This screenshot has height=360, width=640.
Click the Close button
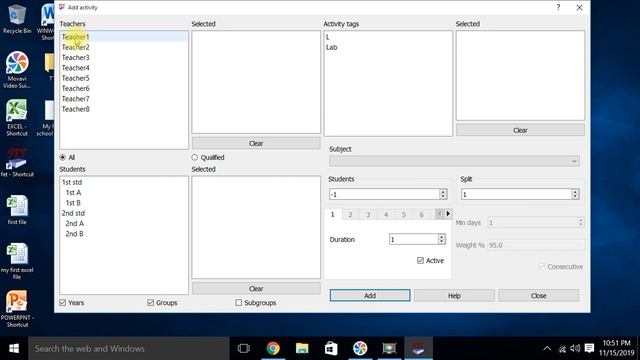pos(539,296)
